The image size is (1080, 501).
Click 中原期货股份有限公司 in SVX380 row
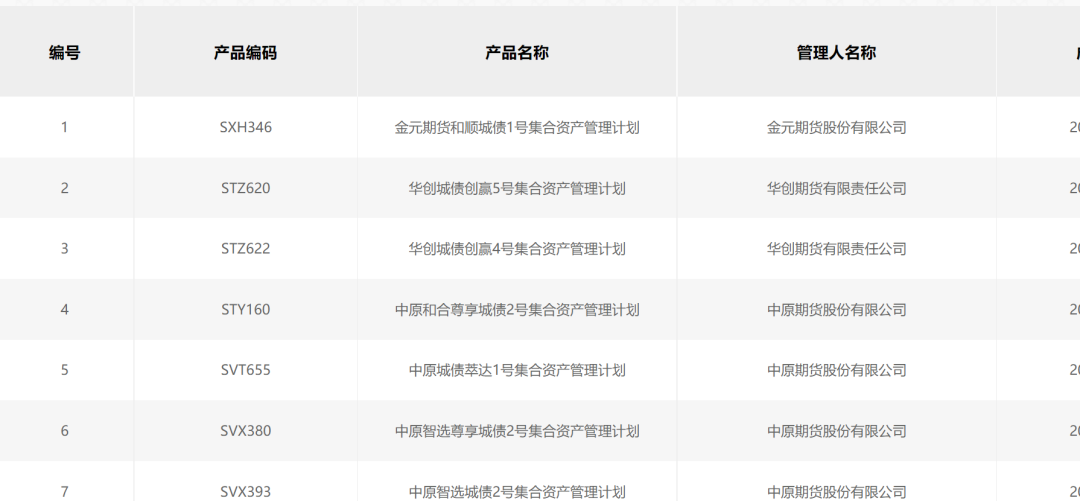(x=836, y=431)
